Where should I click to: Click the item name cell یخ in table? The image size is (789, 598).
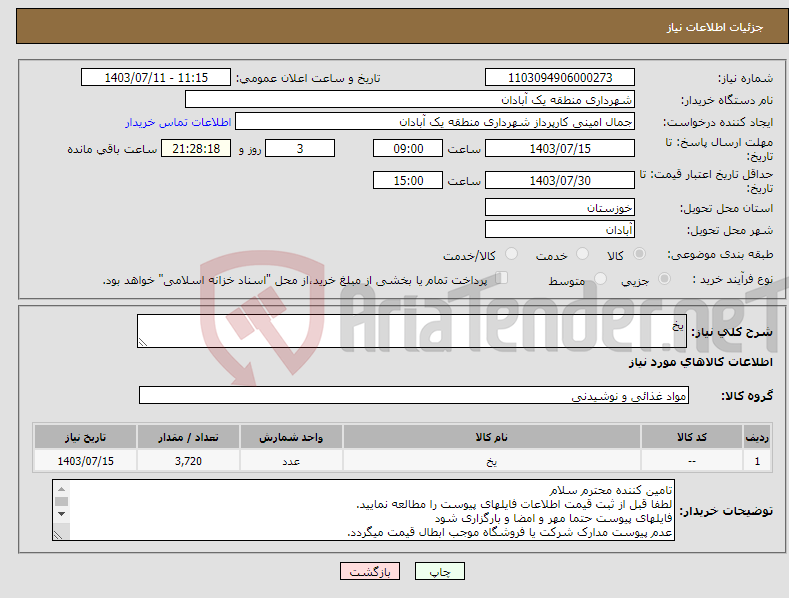(x=492, y=461)
